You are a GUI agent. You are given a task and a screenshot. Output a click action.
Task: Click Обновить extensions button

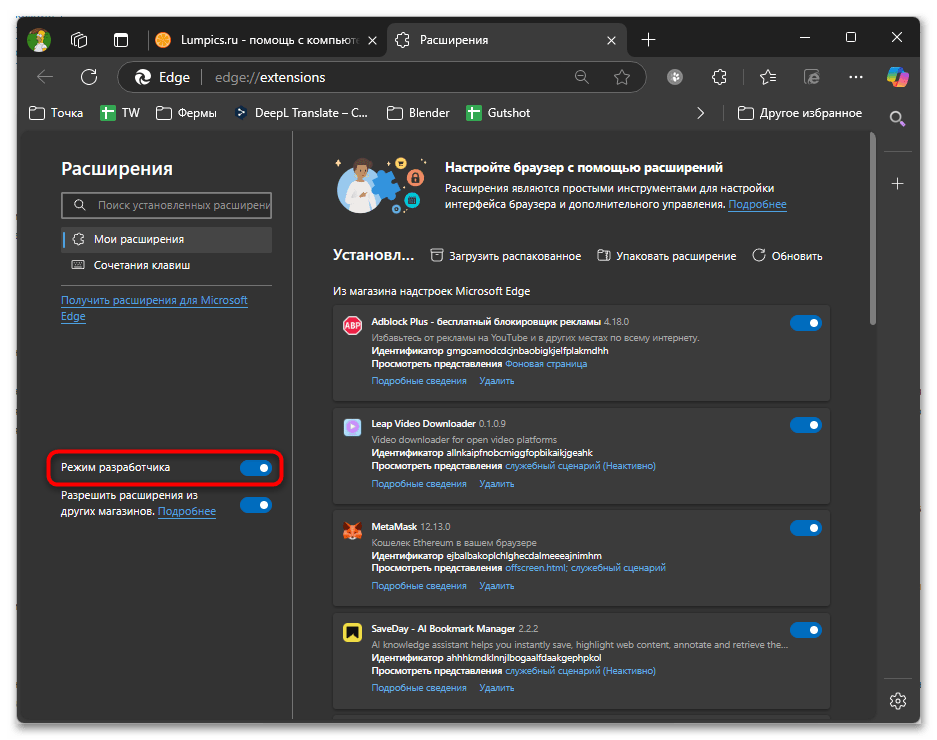[x=787, y=256]
